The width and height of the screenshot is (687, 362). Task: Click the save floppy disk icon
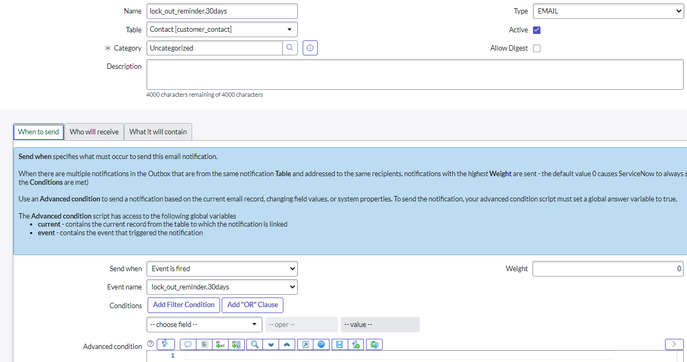click(340, 344)
